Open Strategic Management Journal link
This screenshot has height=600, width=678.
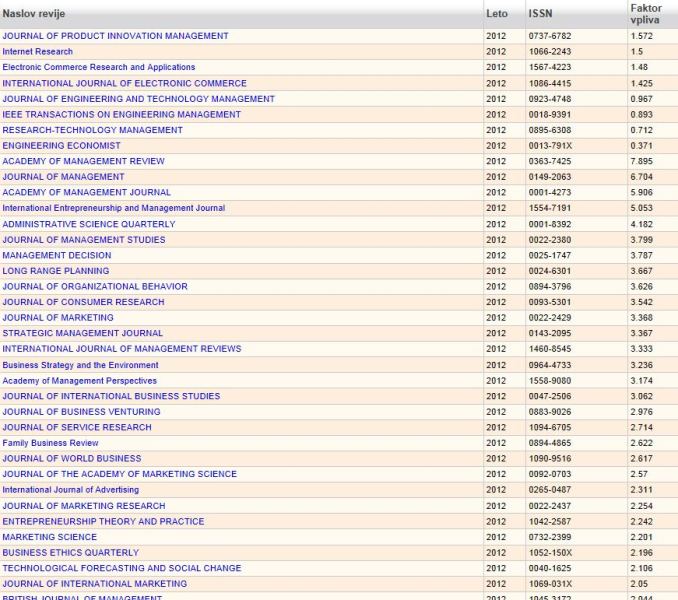click(x=82, y=333)
